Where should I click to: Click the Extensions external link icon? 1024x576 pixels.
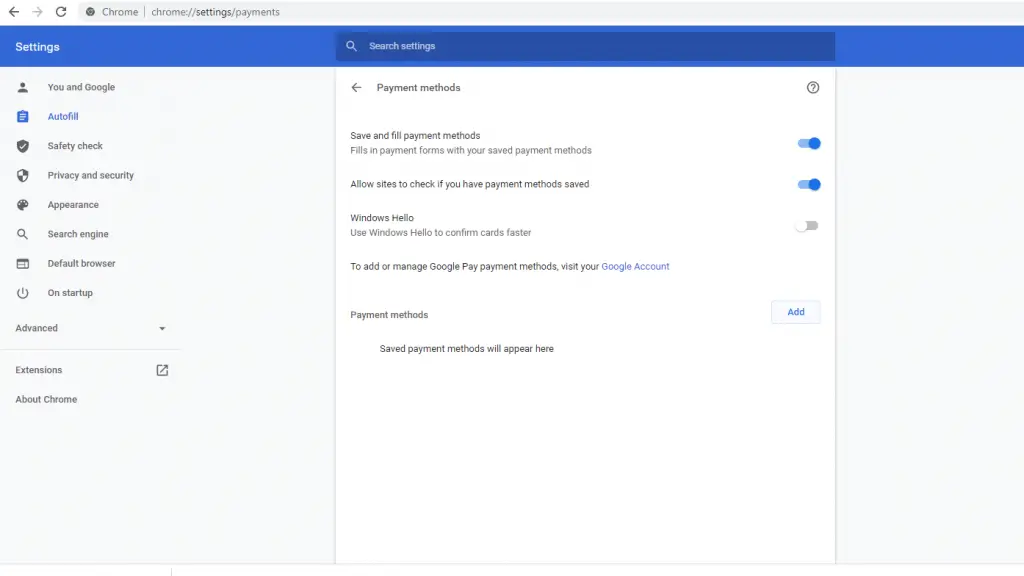(x=162, y=370)
